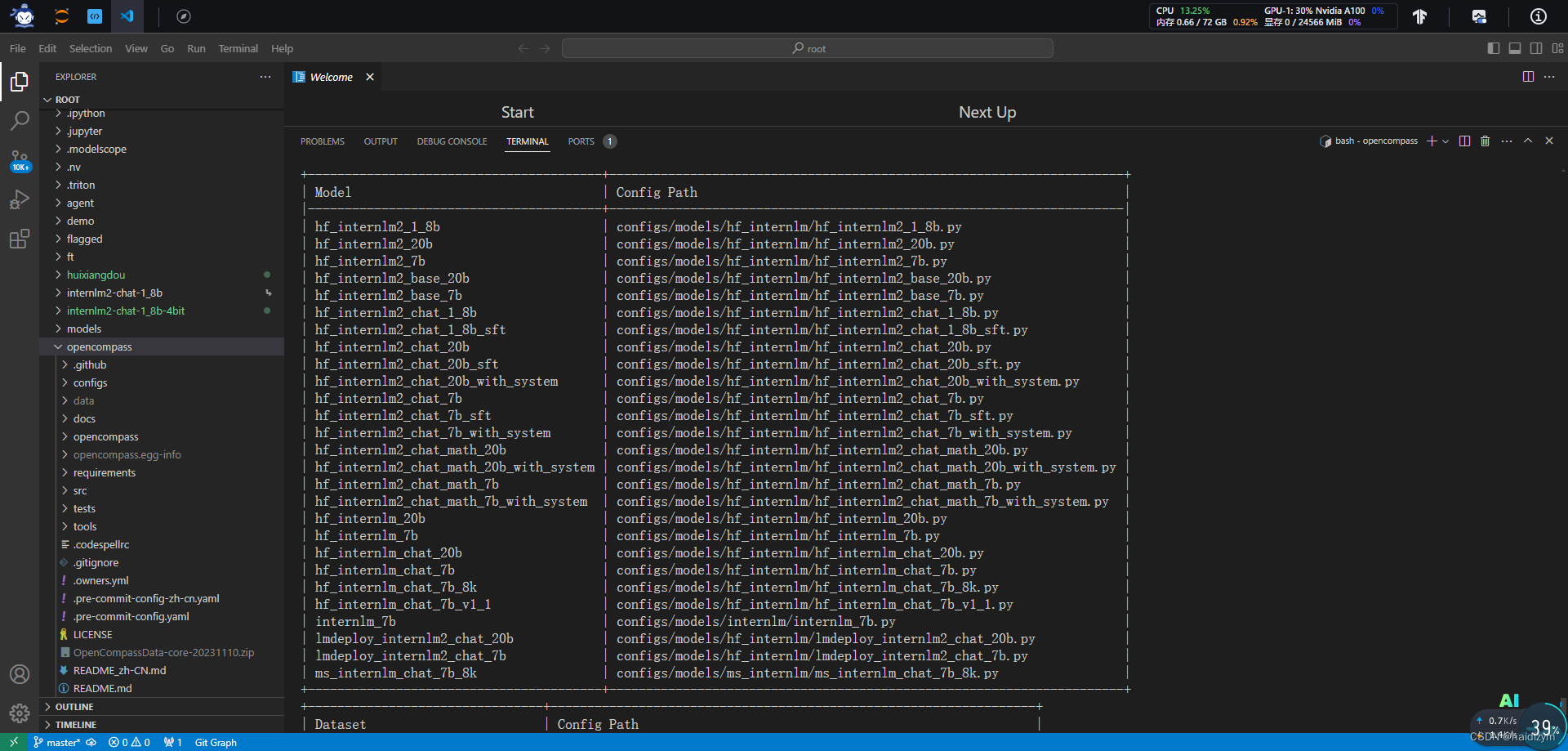The image size is (1568, 751).
Task: Switch to the PROBLEMS panel tab
Action: click(323, 141)
